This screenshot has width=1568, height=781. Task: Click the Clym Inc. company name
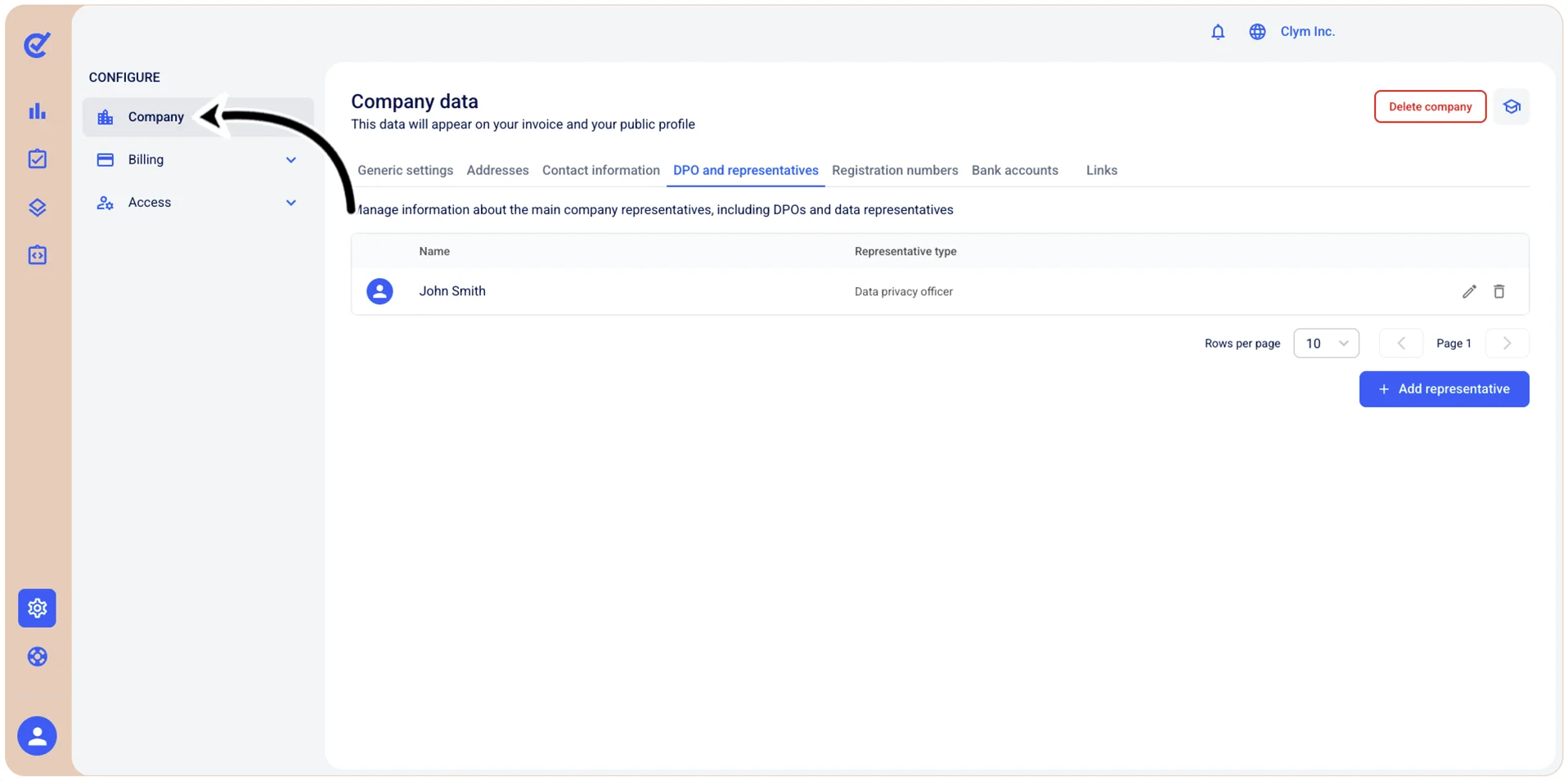[x=1307, y=32]
